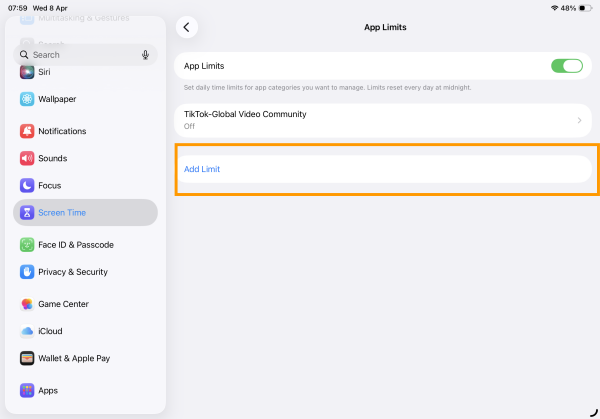Open Focus settings
This screenshot has height=419, width=600.
[85, 186]
